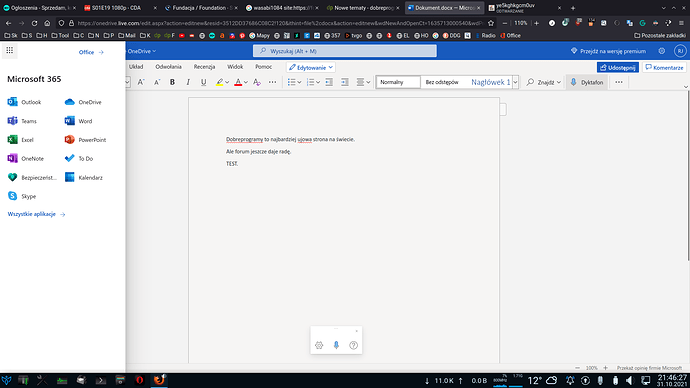Open Pomoc tab
The width and height of the screenshot is (690, 388).
(x=263, y=67)
